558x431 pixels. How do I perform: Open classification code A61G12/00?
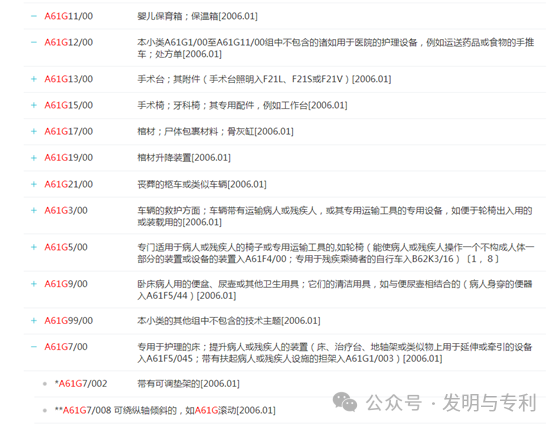[69, 42]
